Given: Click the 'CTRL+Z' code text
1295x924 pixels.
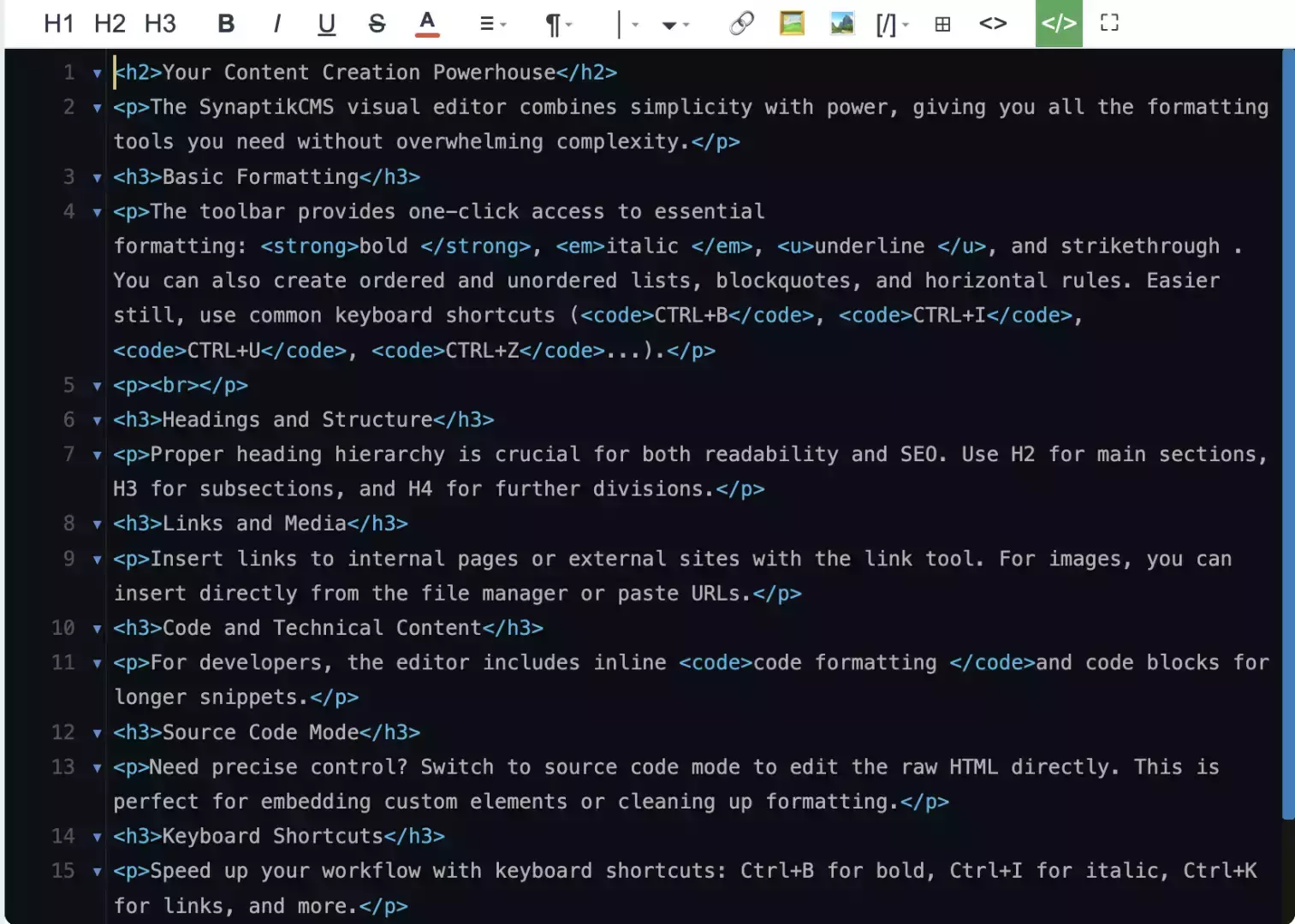Looking at the screenshot, I should 483,350.
